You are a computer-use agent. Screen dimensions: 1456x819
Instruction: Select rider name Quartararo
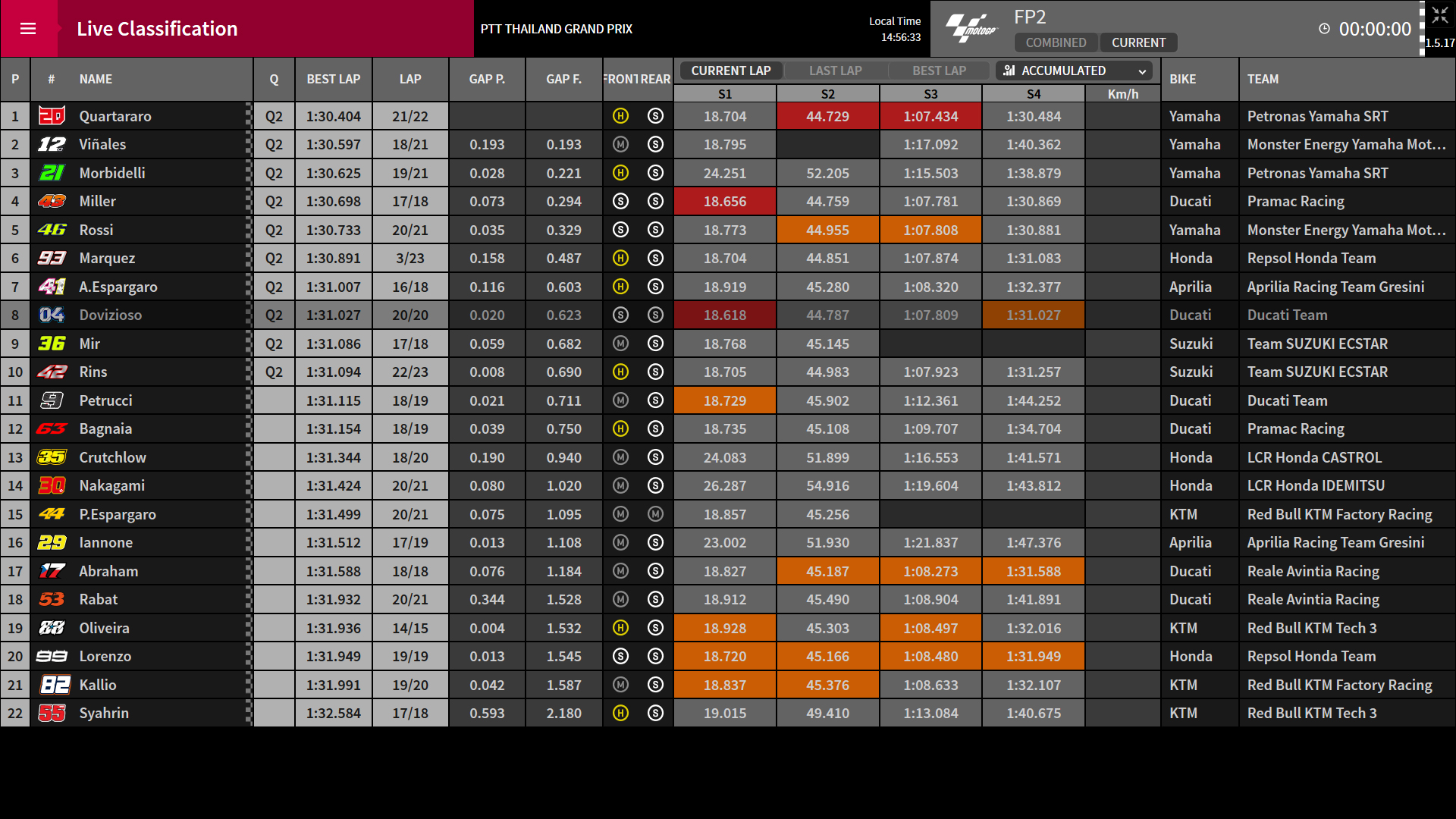[115, 116]
